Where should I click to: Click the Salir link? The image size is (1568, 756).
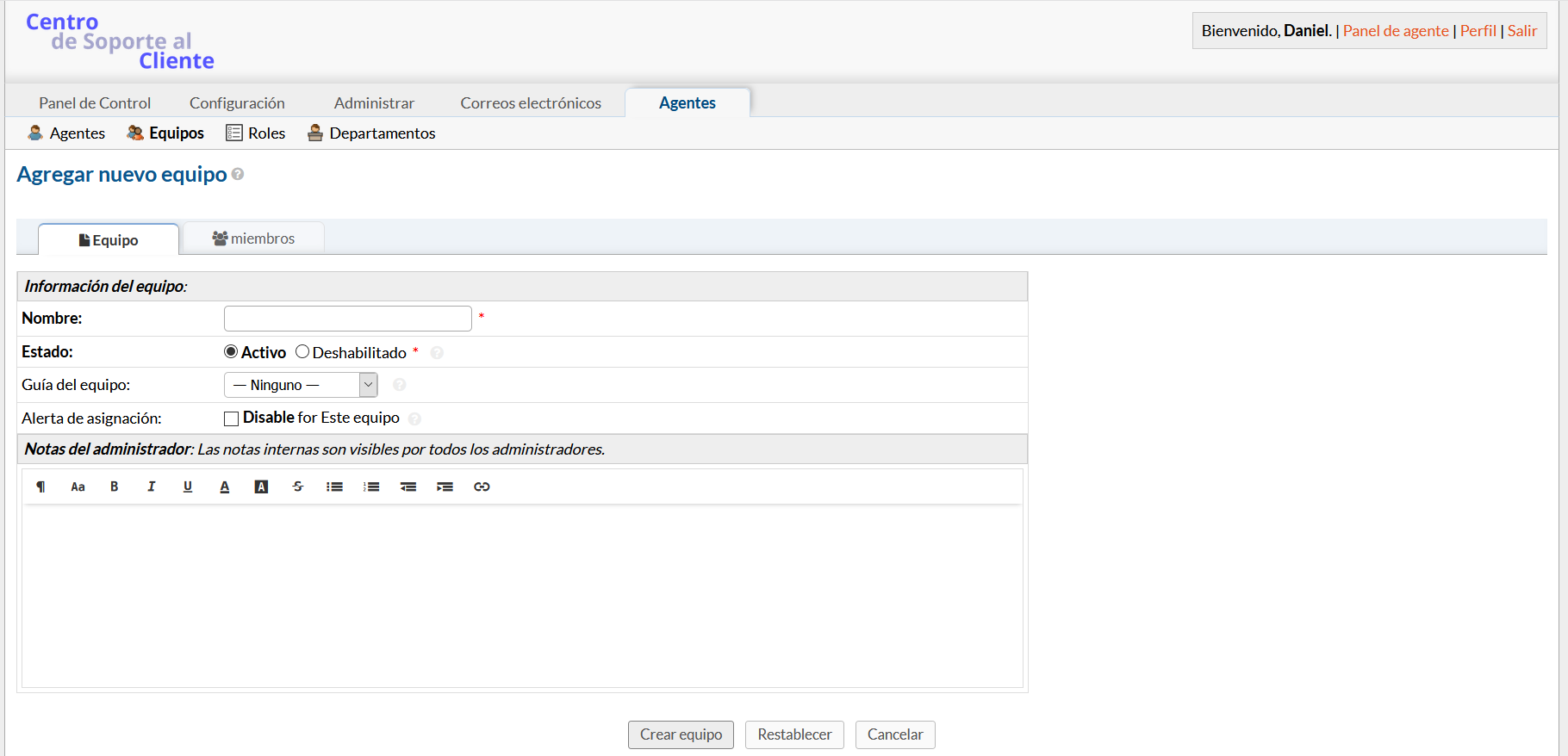point(1521,31)
